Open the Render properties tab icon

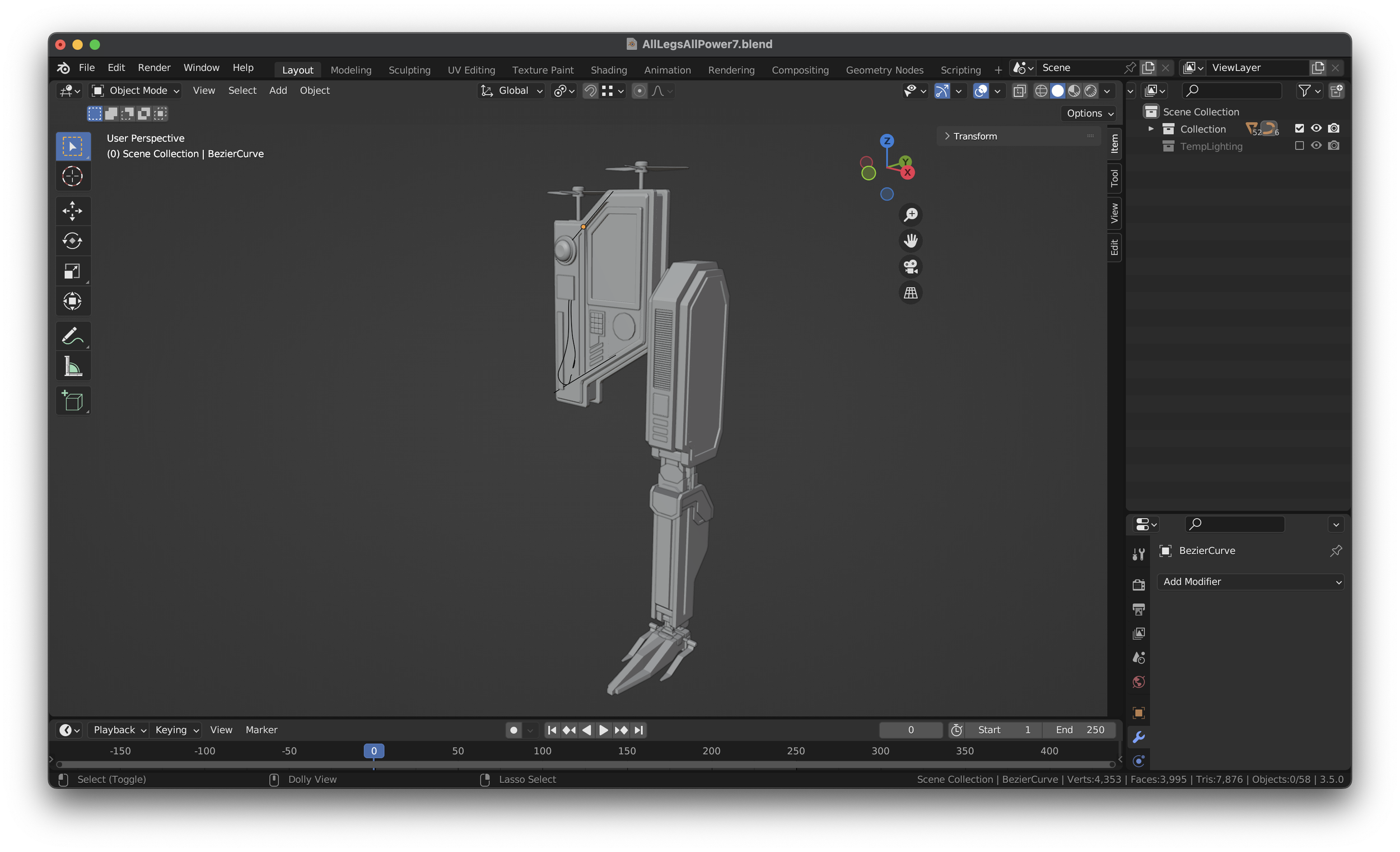1138,585
